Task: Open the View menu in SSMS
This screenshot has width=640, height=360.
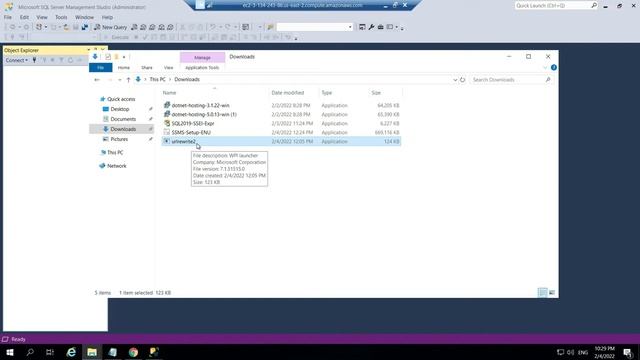Action: (42, 17)
